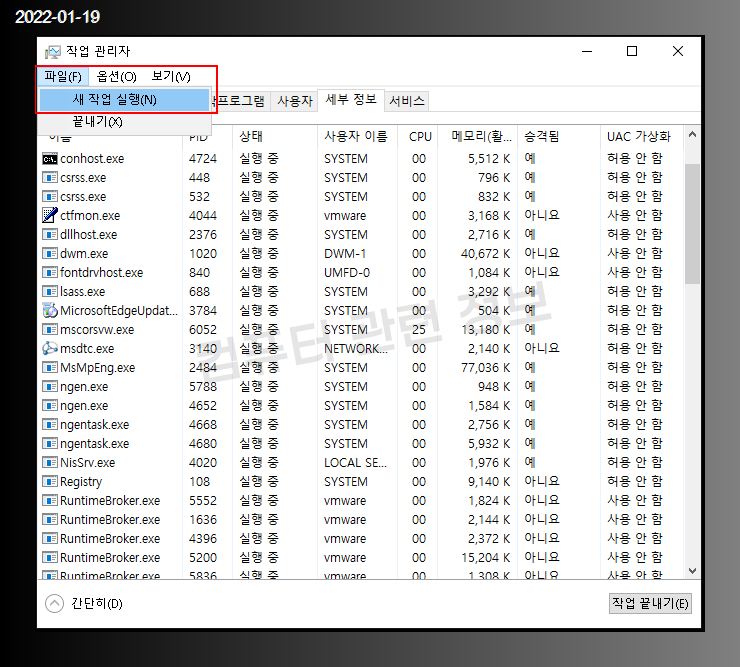Select the fontdrvhost.exe process name
The height and width of the screenshot is (667, 740).
[x=101, y=272]
